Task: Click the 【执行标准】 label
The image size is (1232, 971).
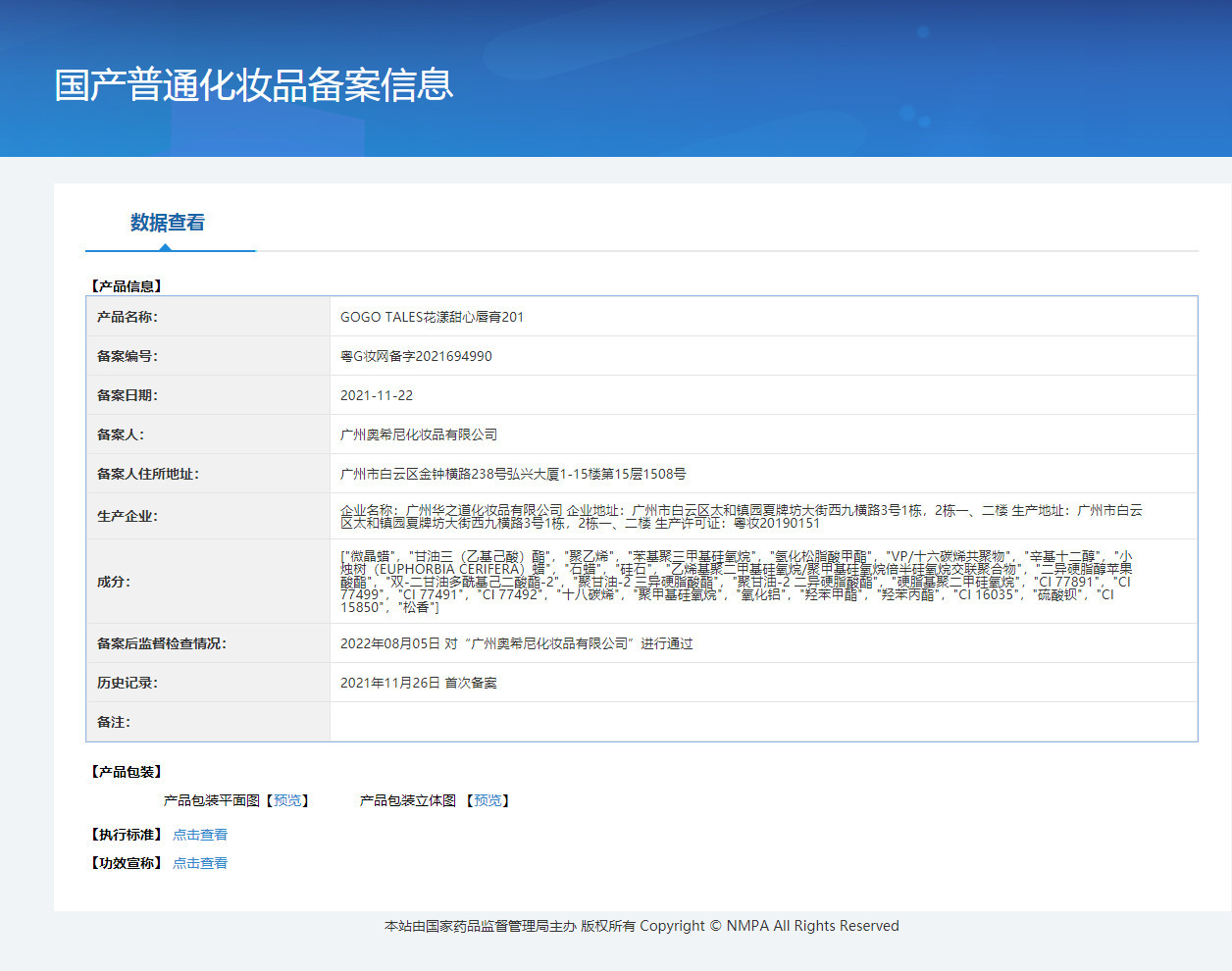Action: tap(127, 835)
